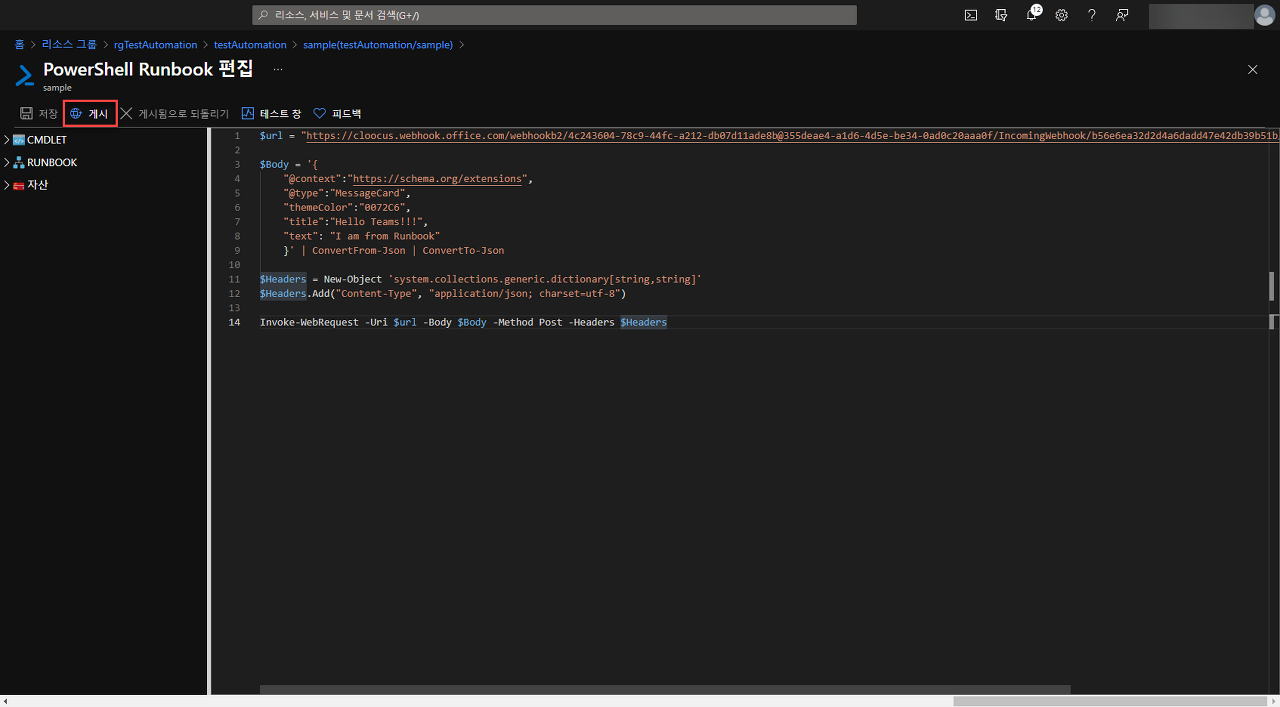Click line number 14 in the gutter
Screen dimensions: 1280x707
[x=235, y=322]
